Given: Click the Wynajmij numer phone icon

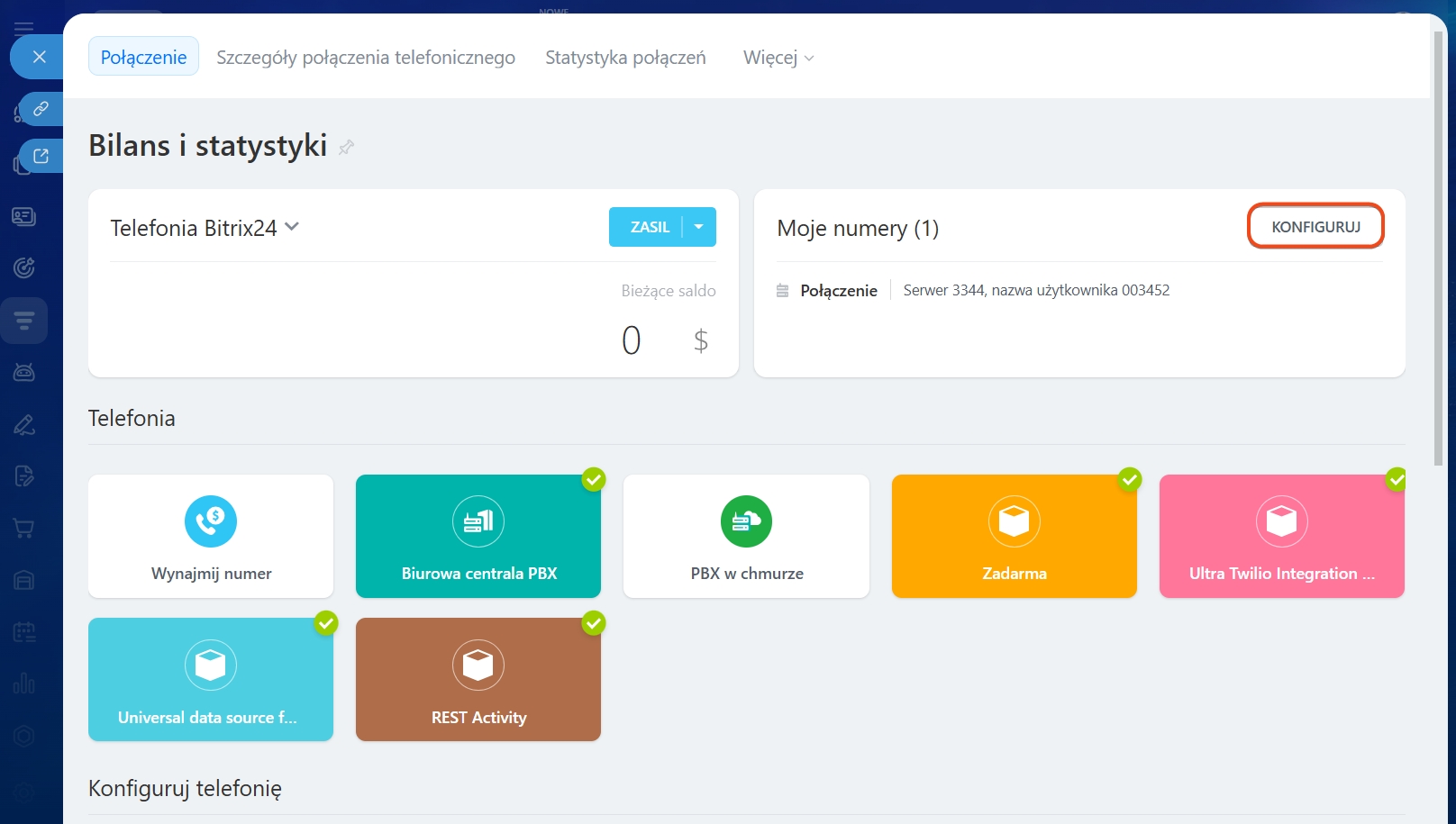Looking at the screenshot, I should (211, 521).
